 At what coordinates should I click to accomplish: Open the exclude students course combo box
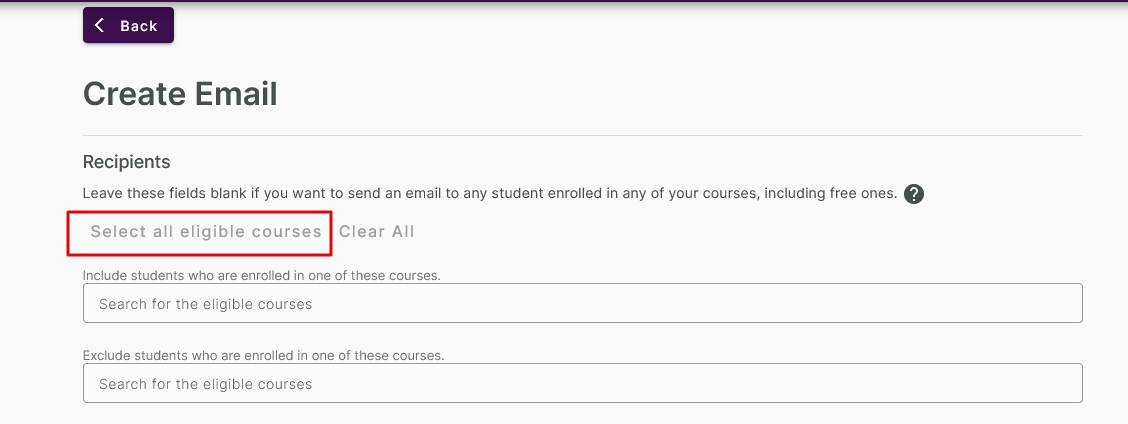point(583,383)
